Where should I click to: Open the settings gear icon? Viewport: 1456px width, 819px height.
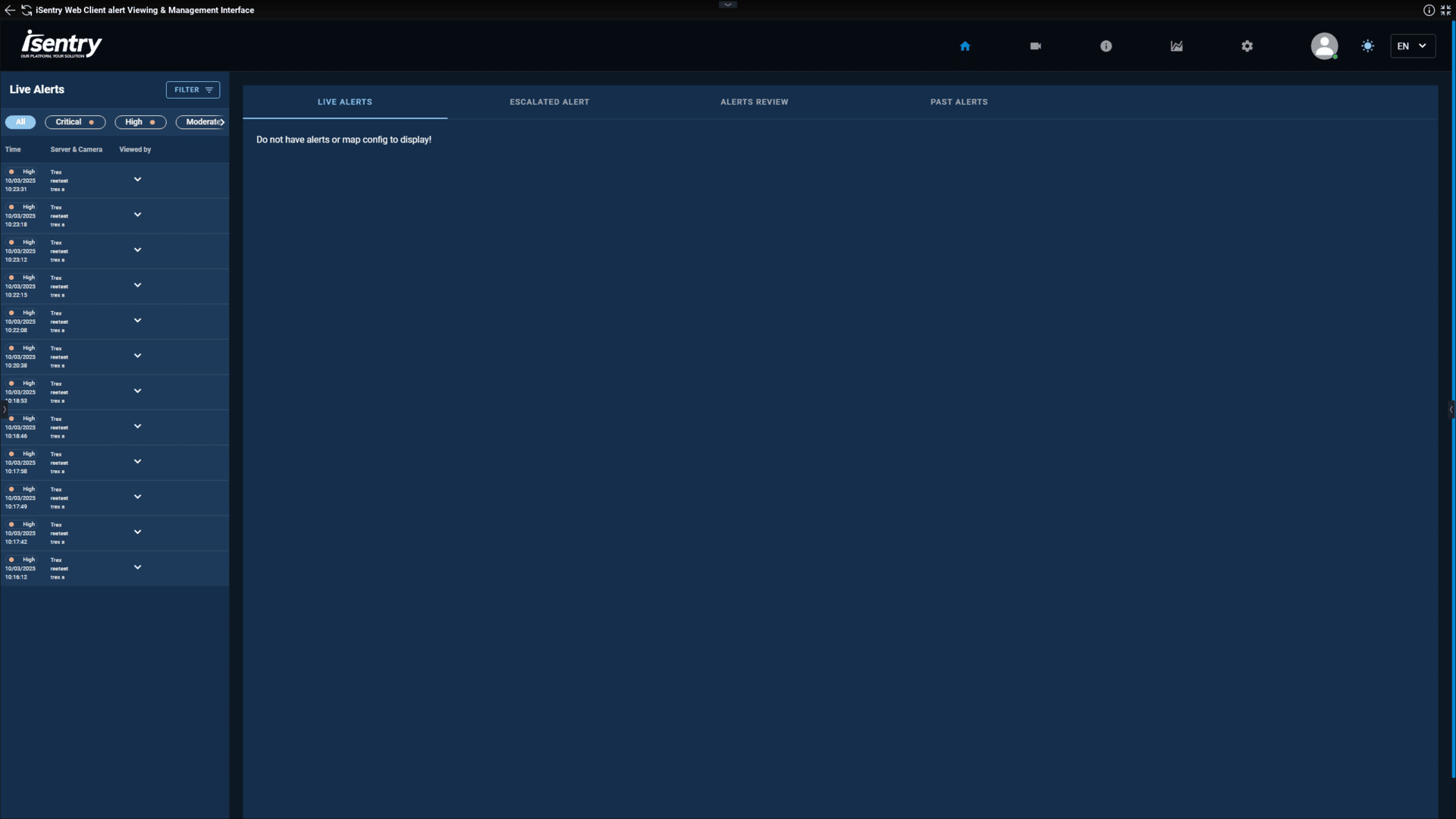[1247, 46]
